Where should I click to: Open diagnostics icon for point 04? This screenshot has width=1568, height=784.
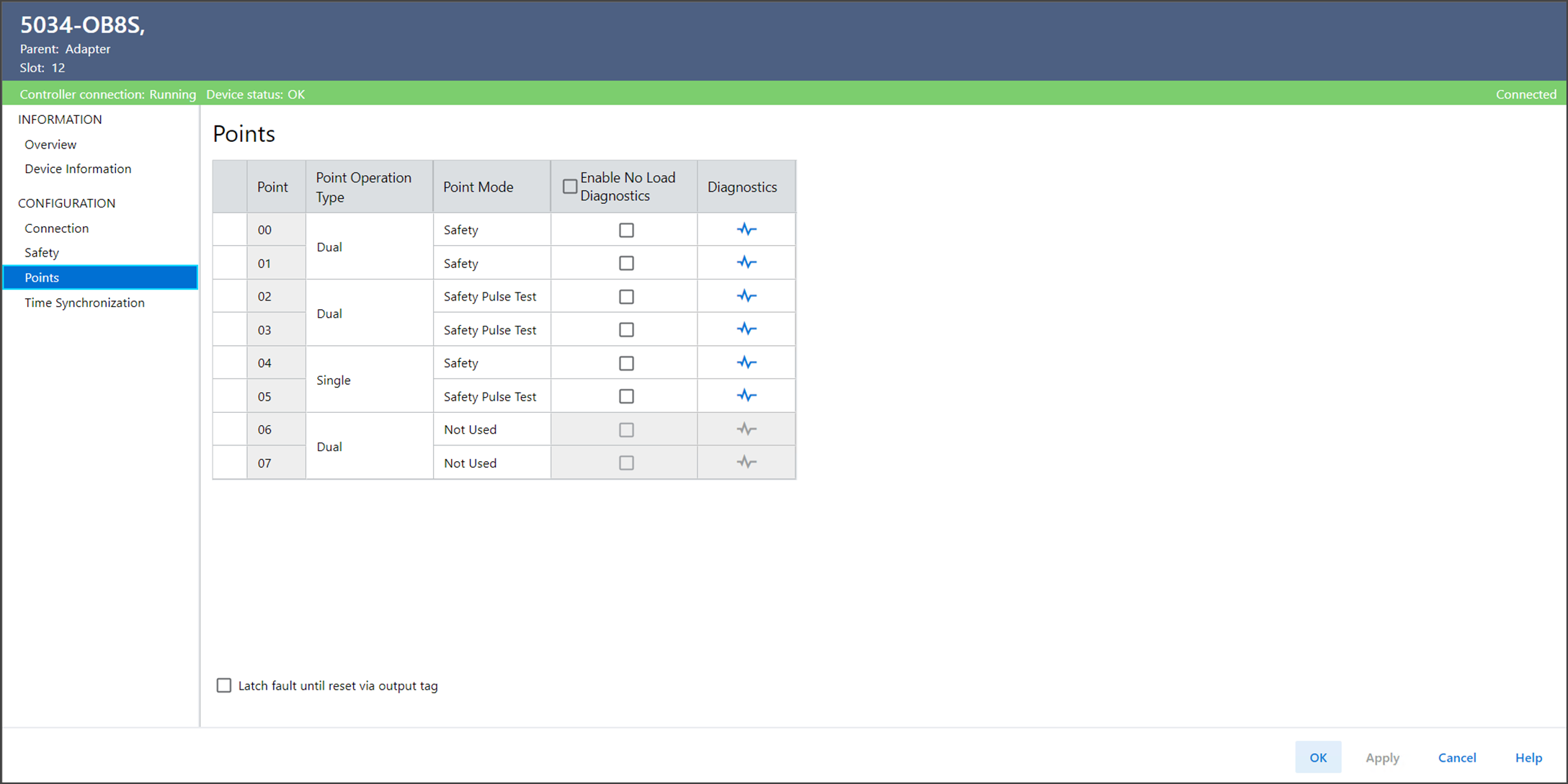pyautogui.click(x=746, y=362)
